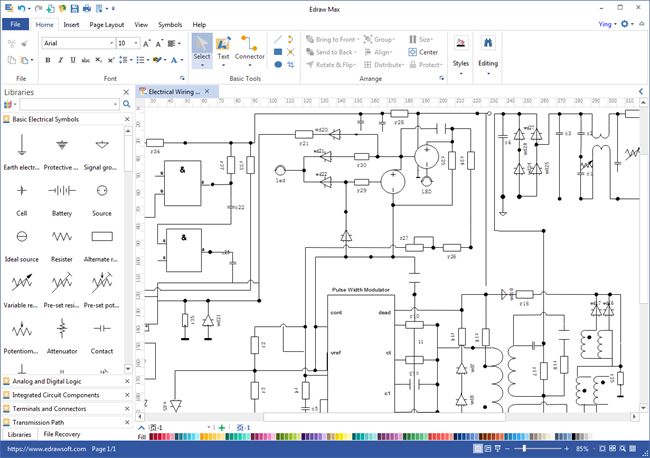
Task: Click the zoom slider handle
Action: [x=524, y=448]
